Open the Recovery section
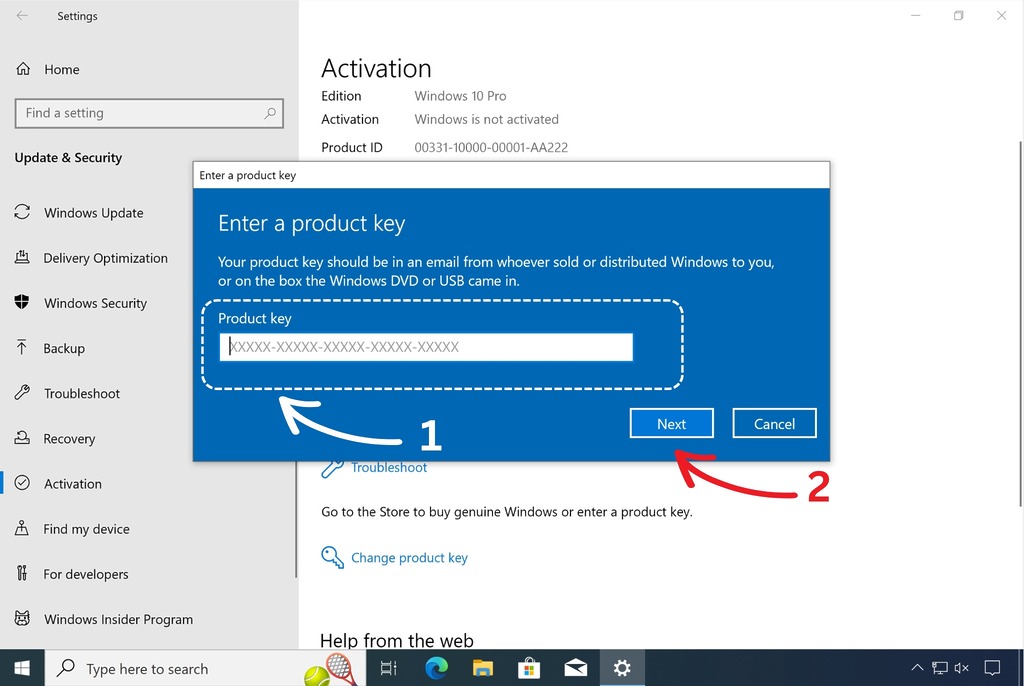 click(x=69, y=438)
